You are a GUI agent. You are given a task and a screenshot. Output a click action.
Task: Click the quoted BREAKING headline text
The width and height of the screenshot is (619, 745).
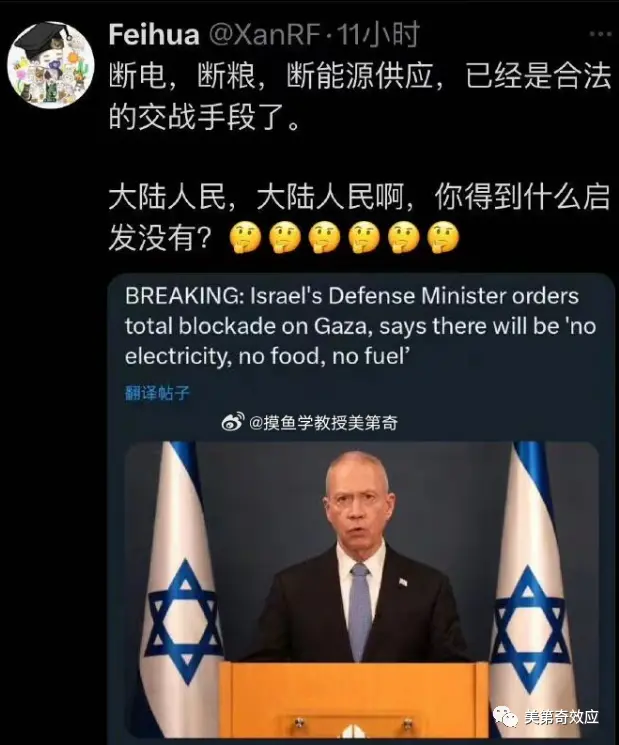click(x=360, y=326)
